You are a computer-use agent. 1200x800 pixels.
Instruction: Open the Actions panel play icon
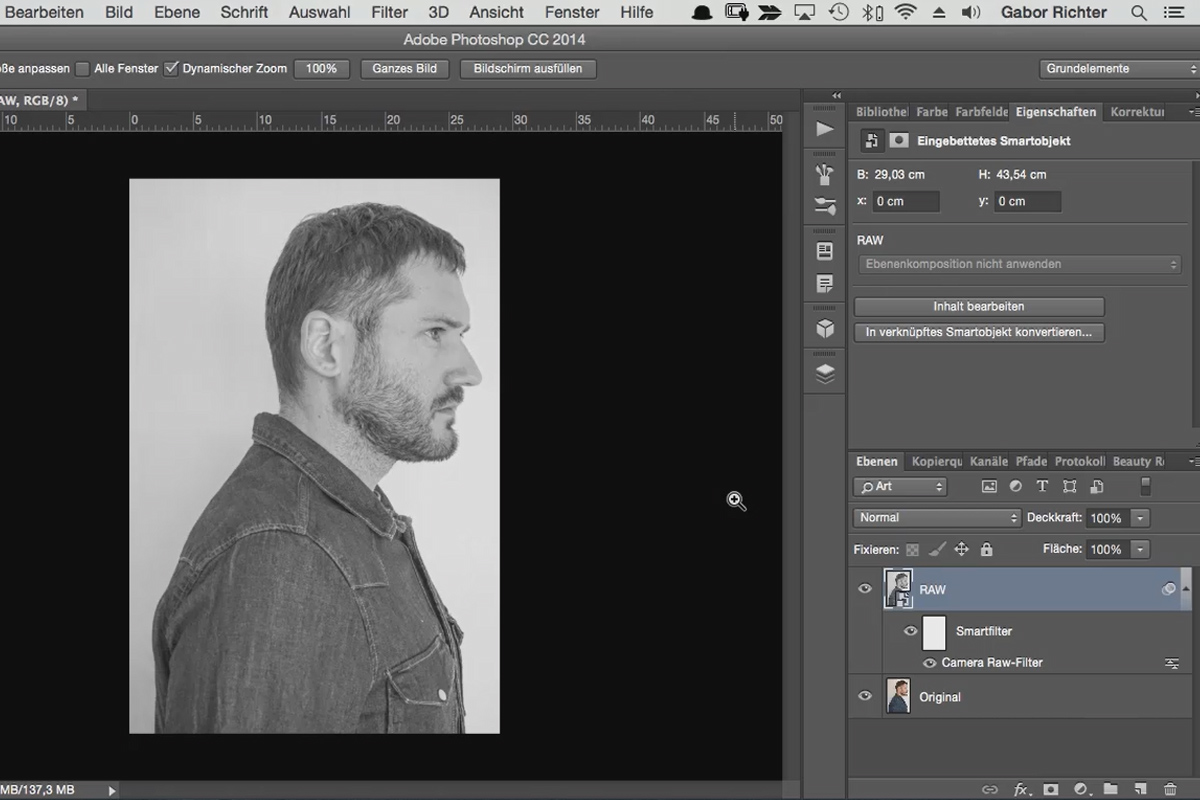pos(824,129)
